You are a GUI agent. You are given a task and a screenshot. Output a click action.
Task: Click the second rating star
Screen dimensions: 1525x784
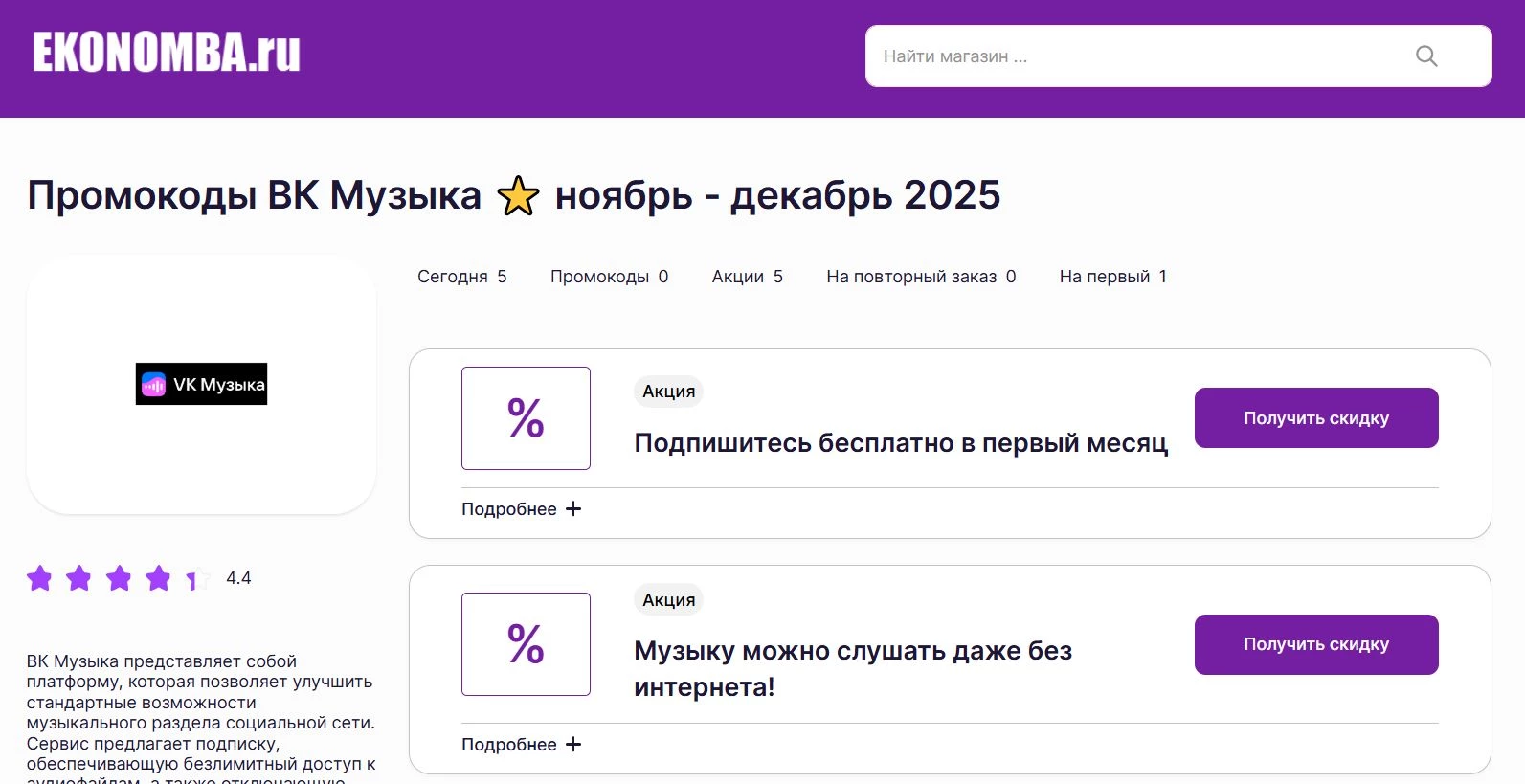pyautogui.click(x=78, y=578)
